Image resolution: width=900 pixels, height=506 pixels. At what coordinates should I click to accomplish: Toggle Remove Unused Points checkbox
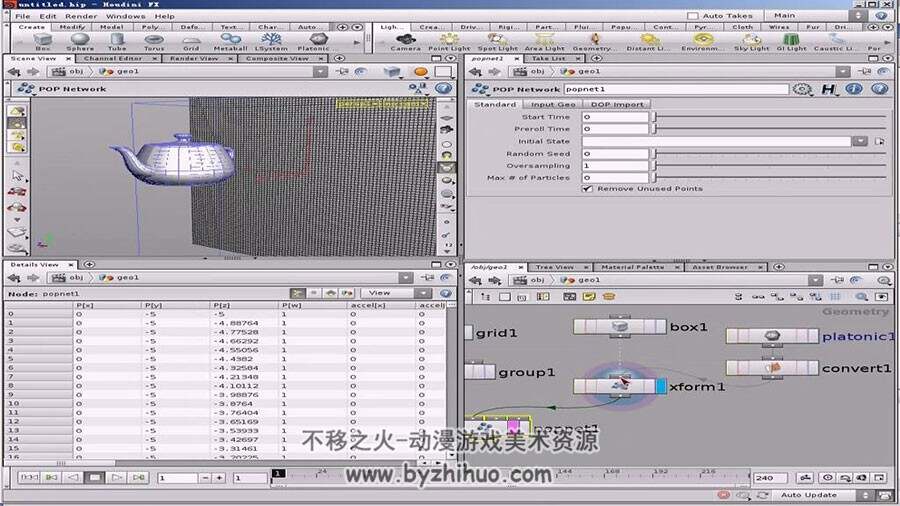tap(587, 188)
